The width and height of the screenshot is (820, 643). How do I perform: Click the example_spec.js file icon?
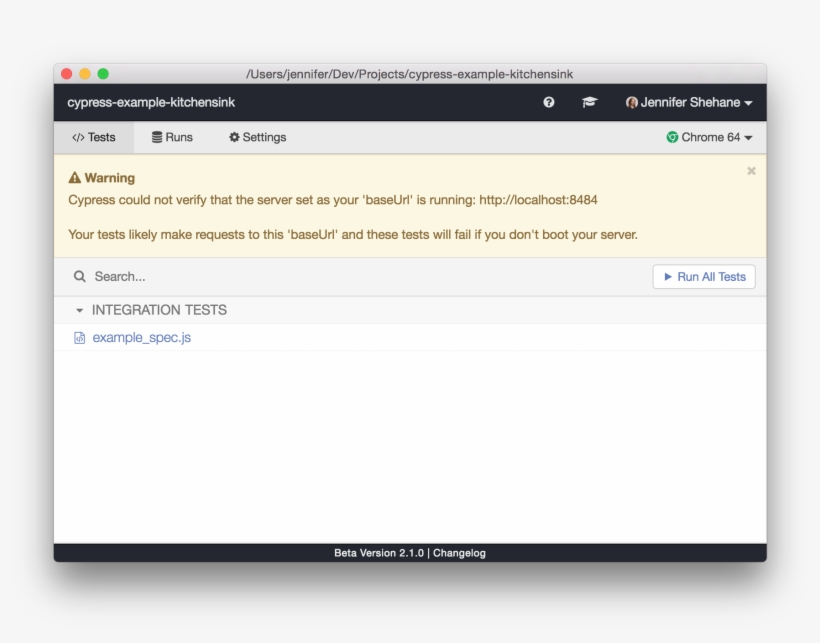point(79,338)
